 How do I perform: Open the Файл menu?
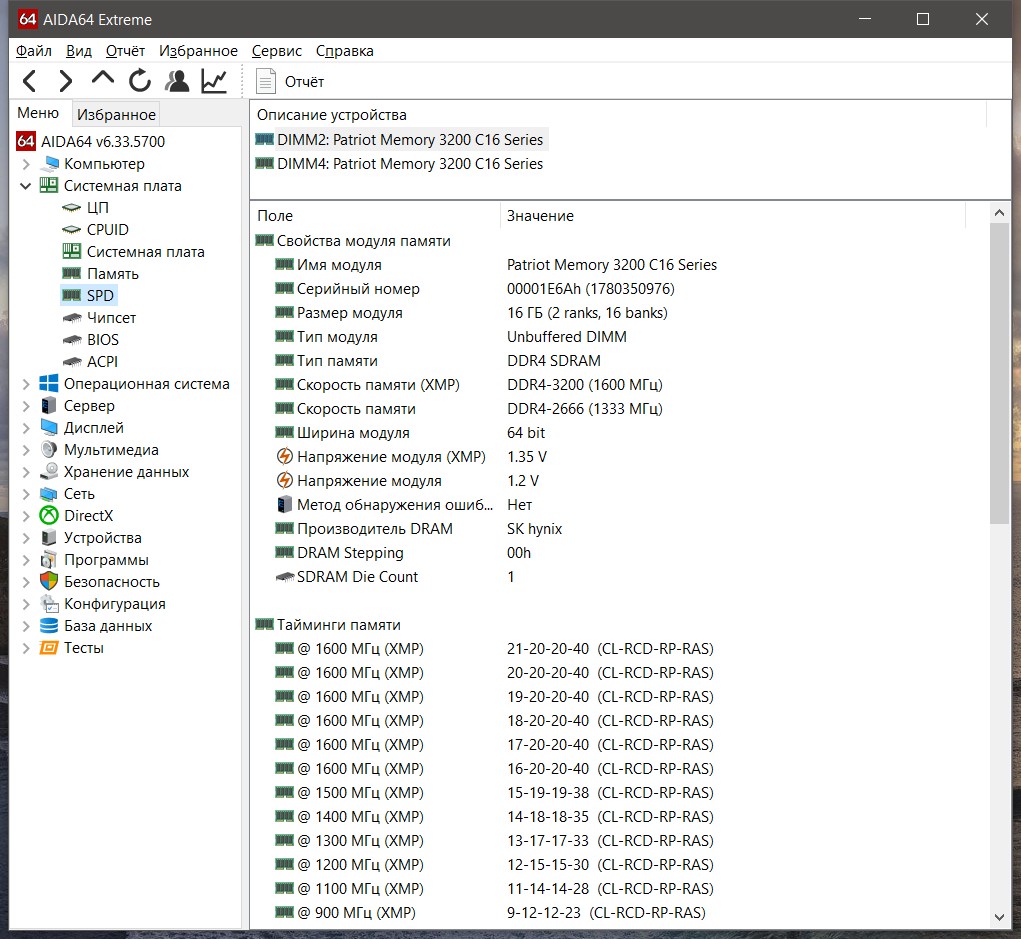point(34,51)
